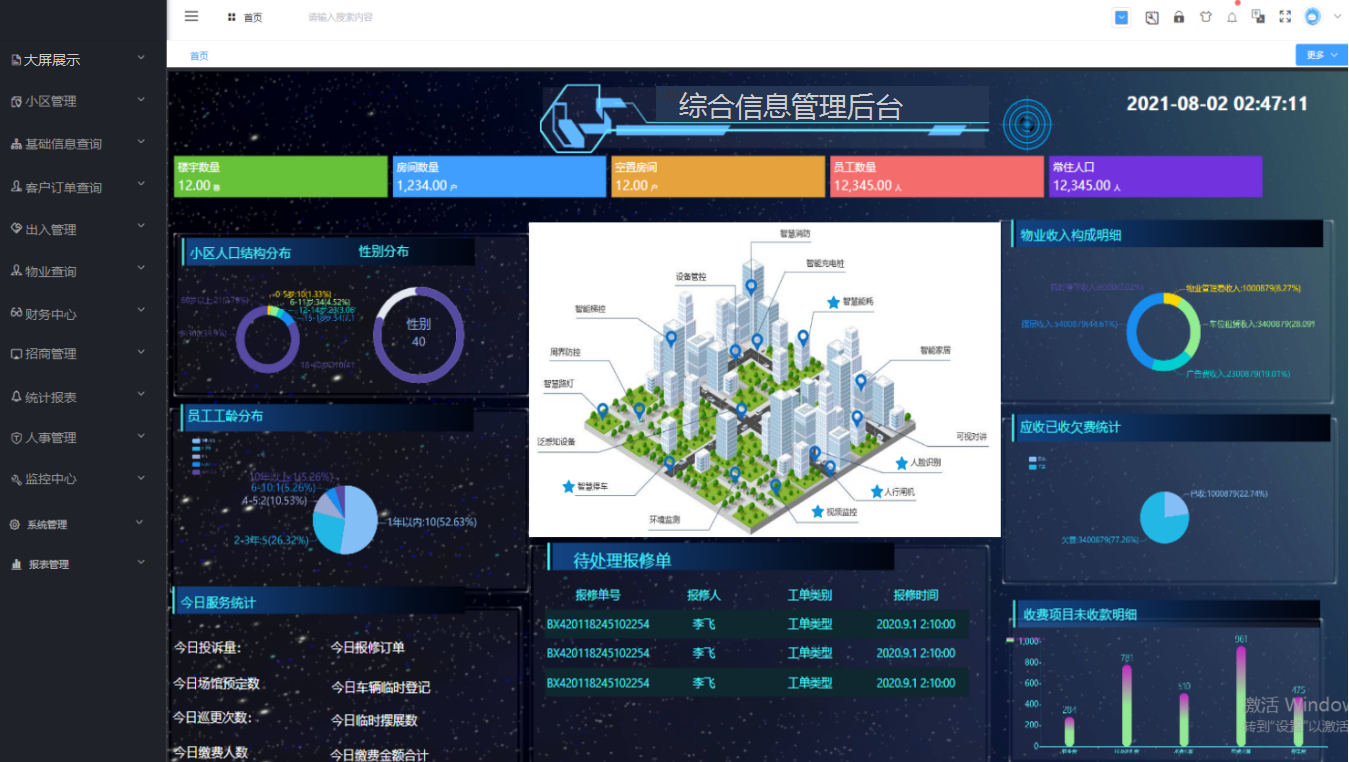The width and height of the screenshot is (1349, 762).
Task: Click the lock screen icon
Action: pyautogui.click(x=1179, y=17)
